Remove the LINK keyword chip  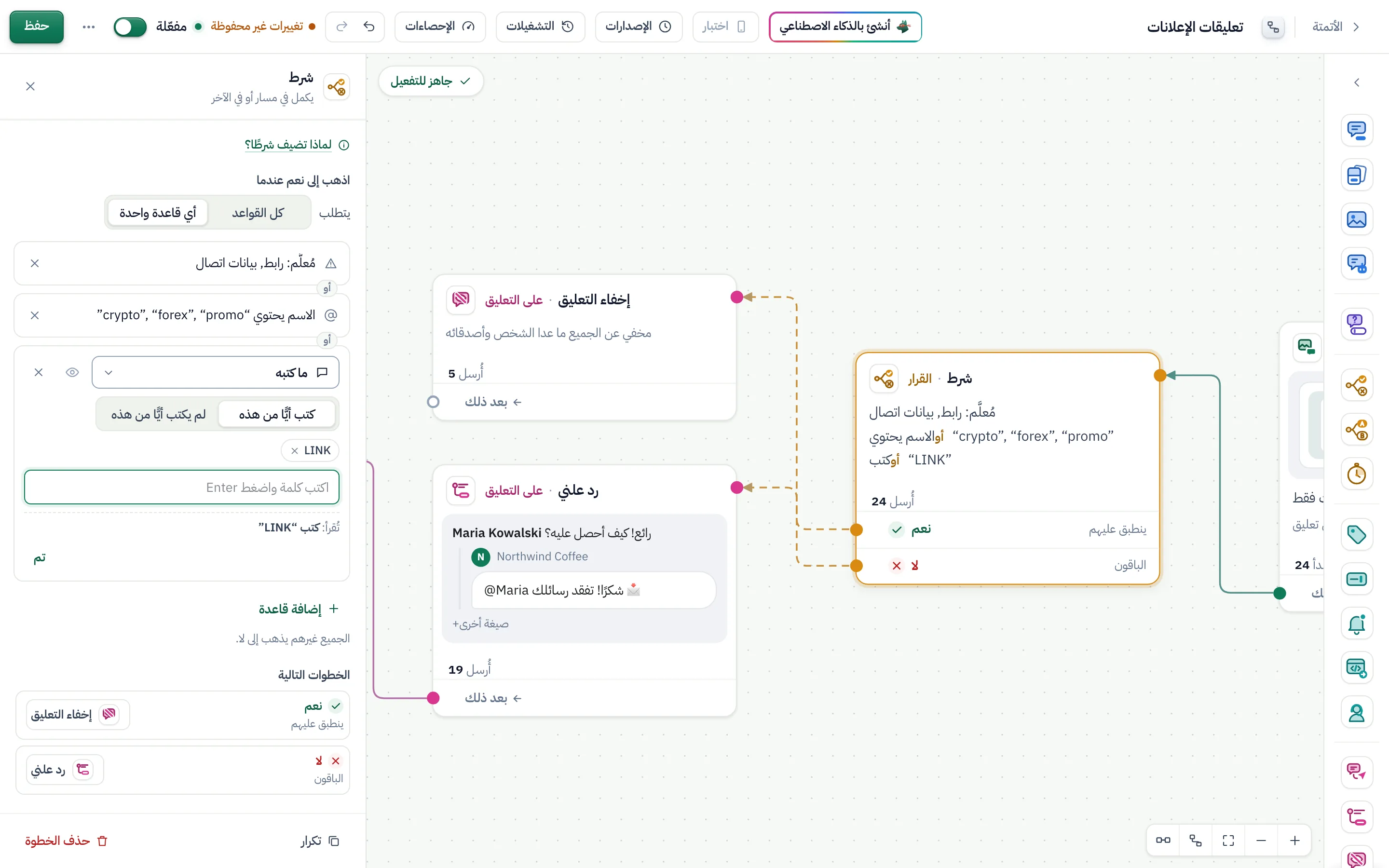coord(295,451)
